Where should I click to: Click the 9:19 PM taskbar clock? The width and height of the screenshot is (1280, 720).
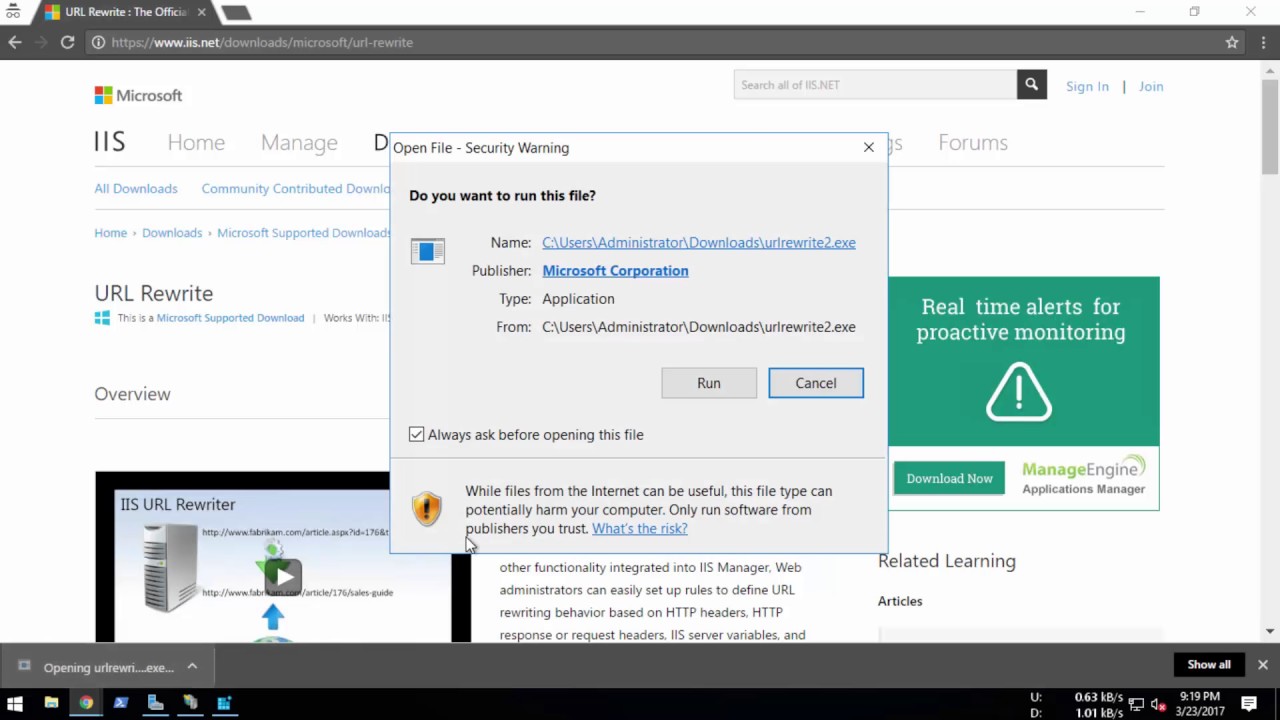(1201, 703)
